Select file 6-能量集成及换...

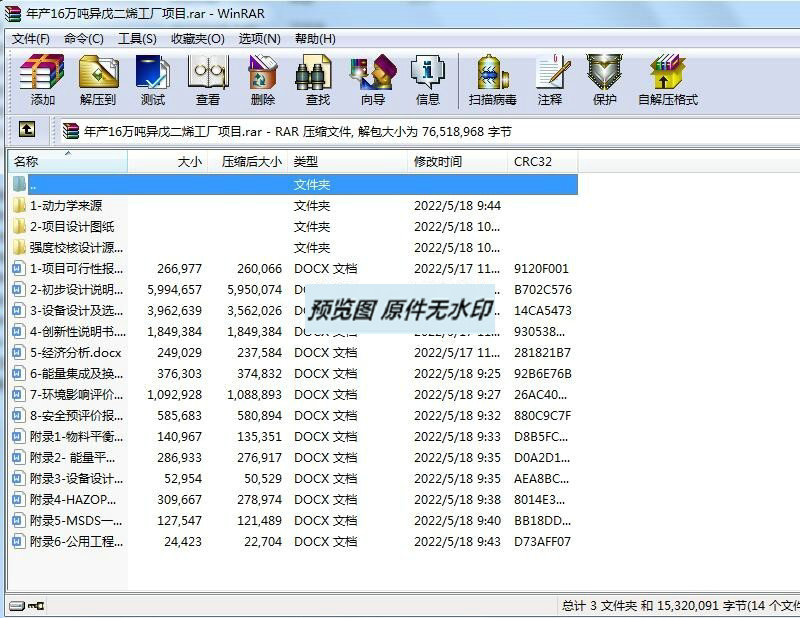(294, 374)
